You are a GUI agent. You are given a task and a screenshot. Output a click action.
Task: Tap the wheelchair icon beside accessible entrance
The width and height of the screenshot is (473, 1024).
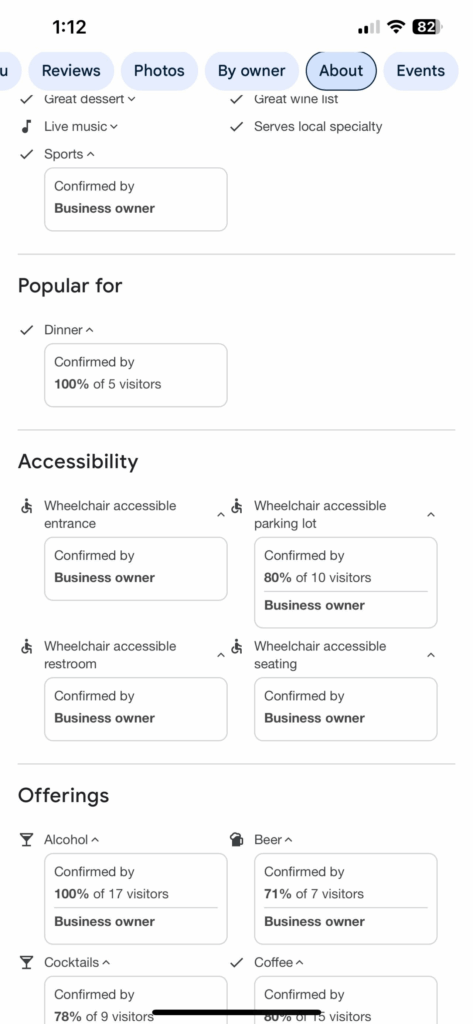[26, 506]
